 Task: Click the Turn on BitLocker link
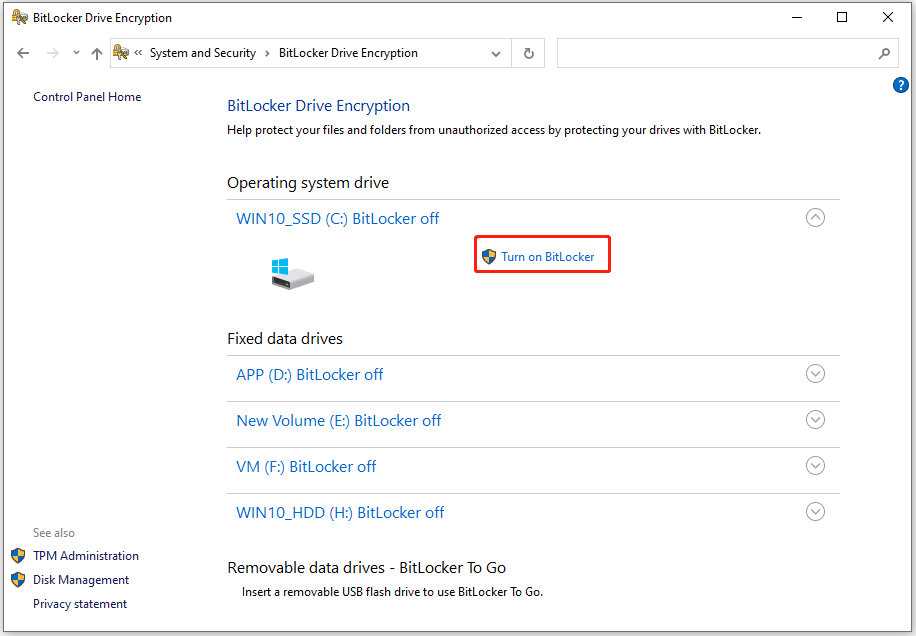[547, 257]
